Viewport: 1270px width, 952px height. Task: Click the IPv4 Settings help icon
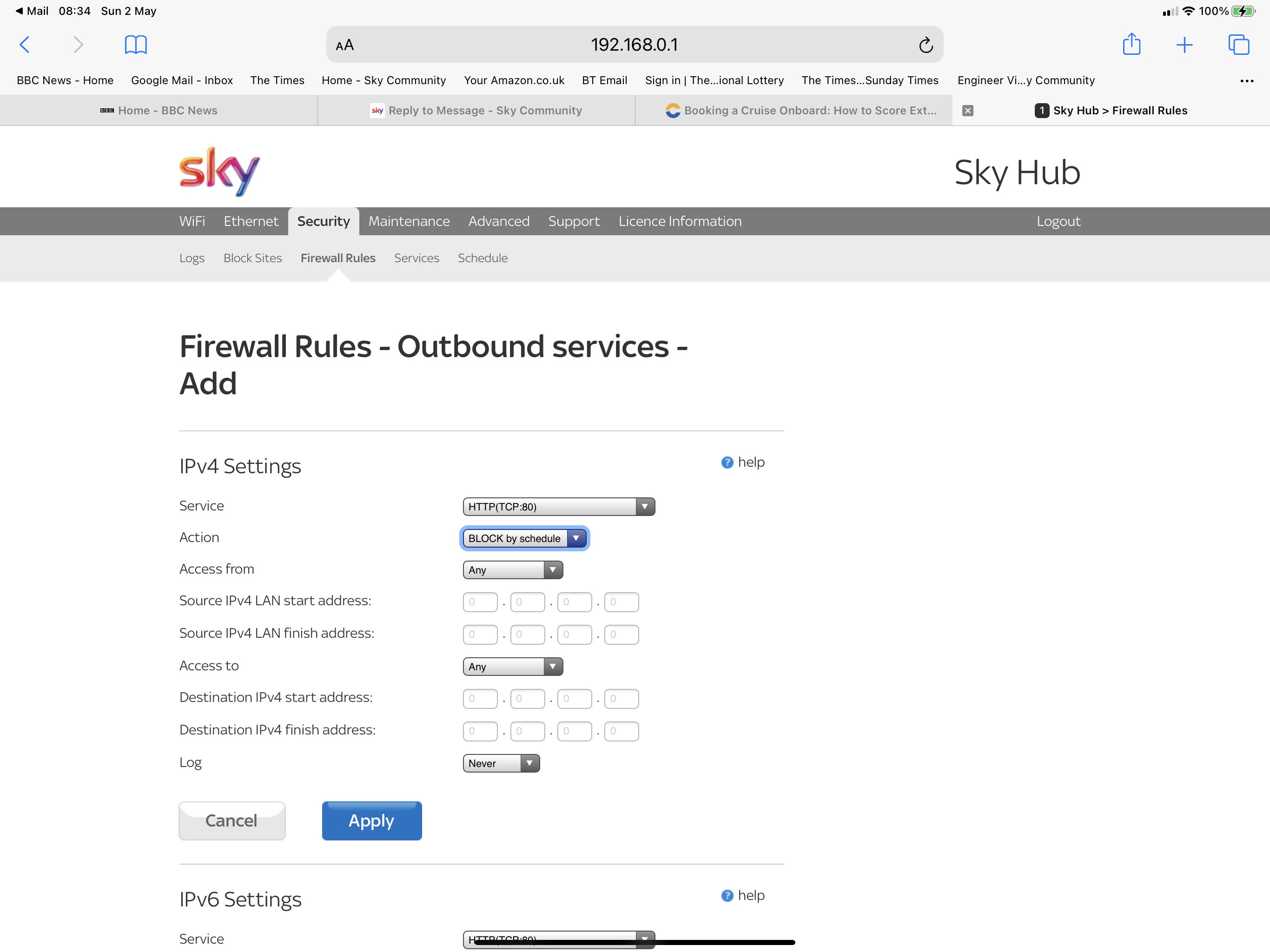[727, 462]
